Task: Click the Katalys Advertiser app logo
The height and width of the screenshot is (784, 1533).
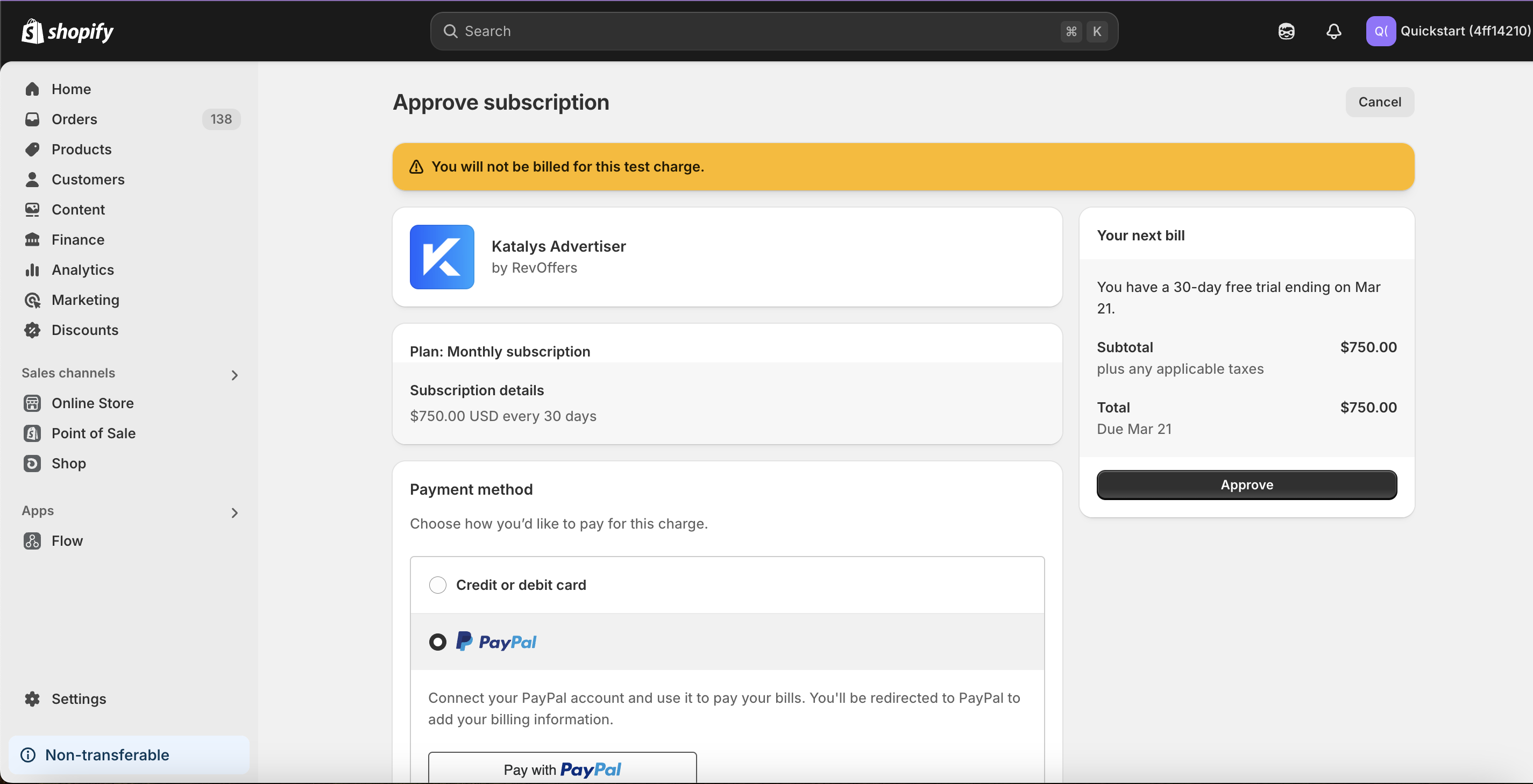Action: [442, 257]
